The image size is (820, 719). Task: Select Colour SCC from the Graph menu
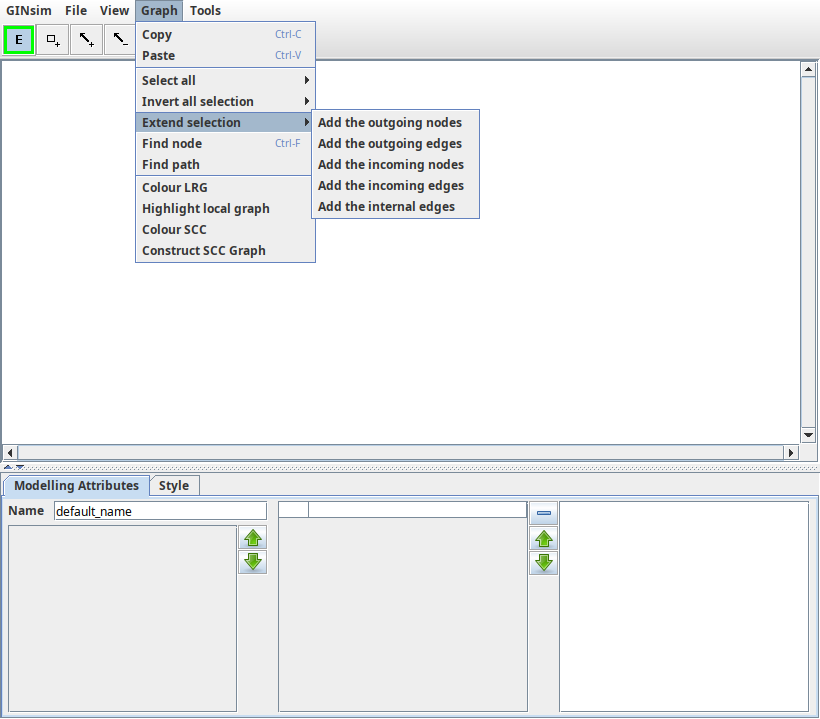(174, 229)
